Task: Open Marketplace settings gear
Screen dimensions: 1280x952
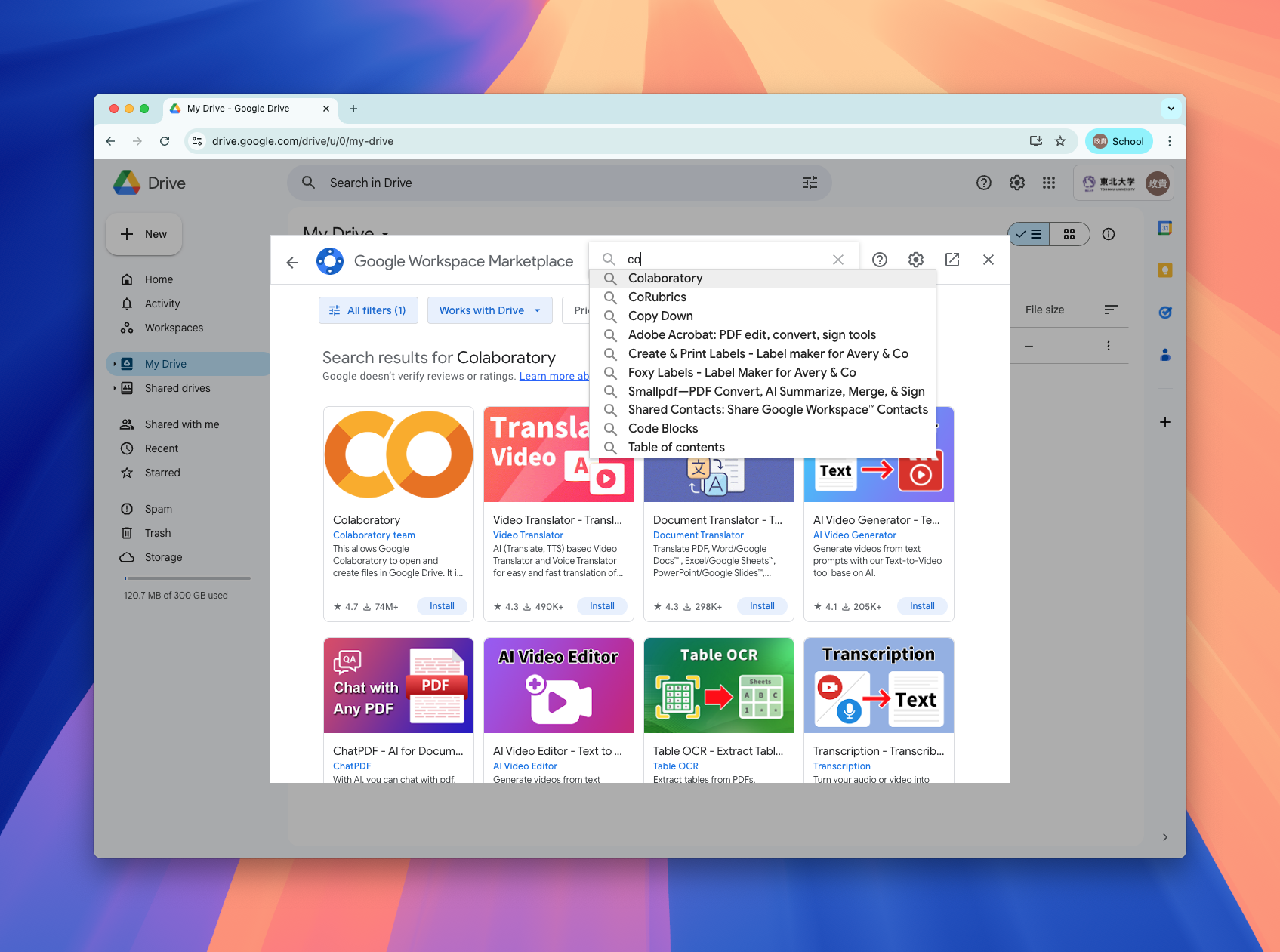Action: pos(915,260)
